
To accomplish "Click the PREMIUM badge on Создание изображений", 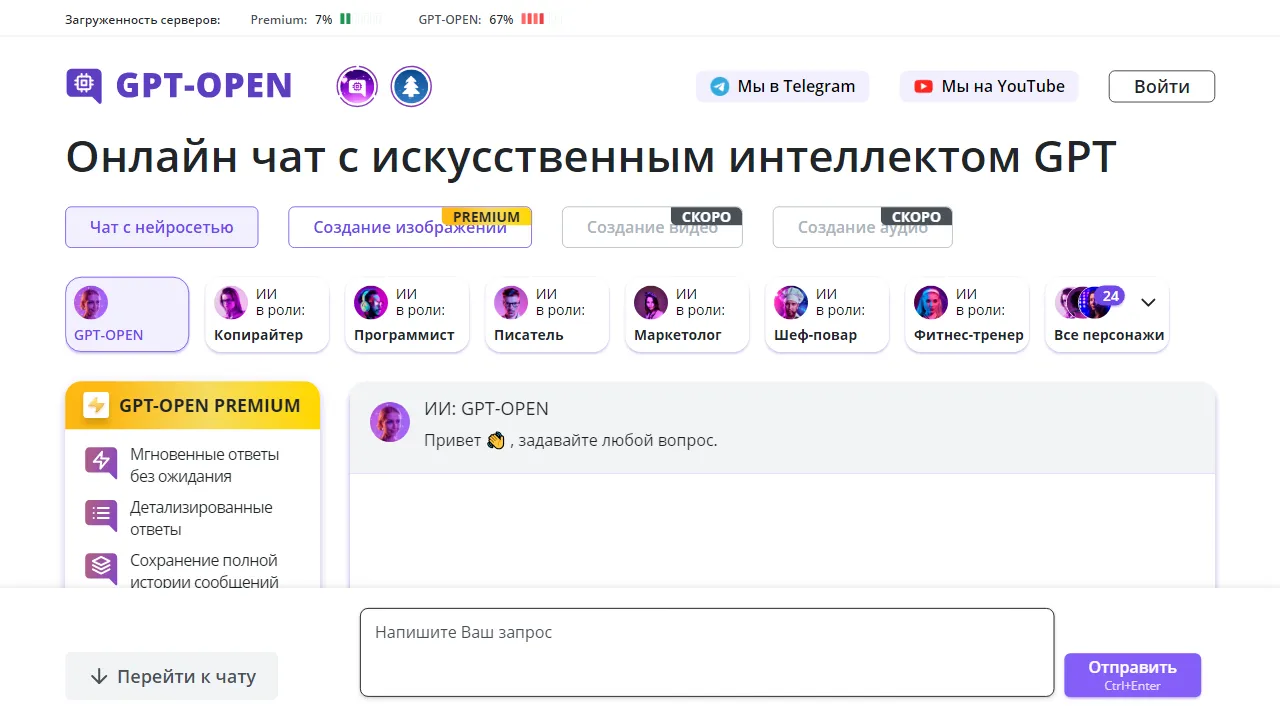I will [486, 217].
